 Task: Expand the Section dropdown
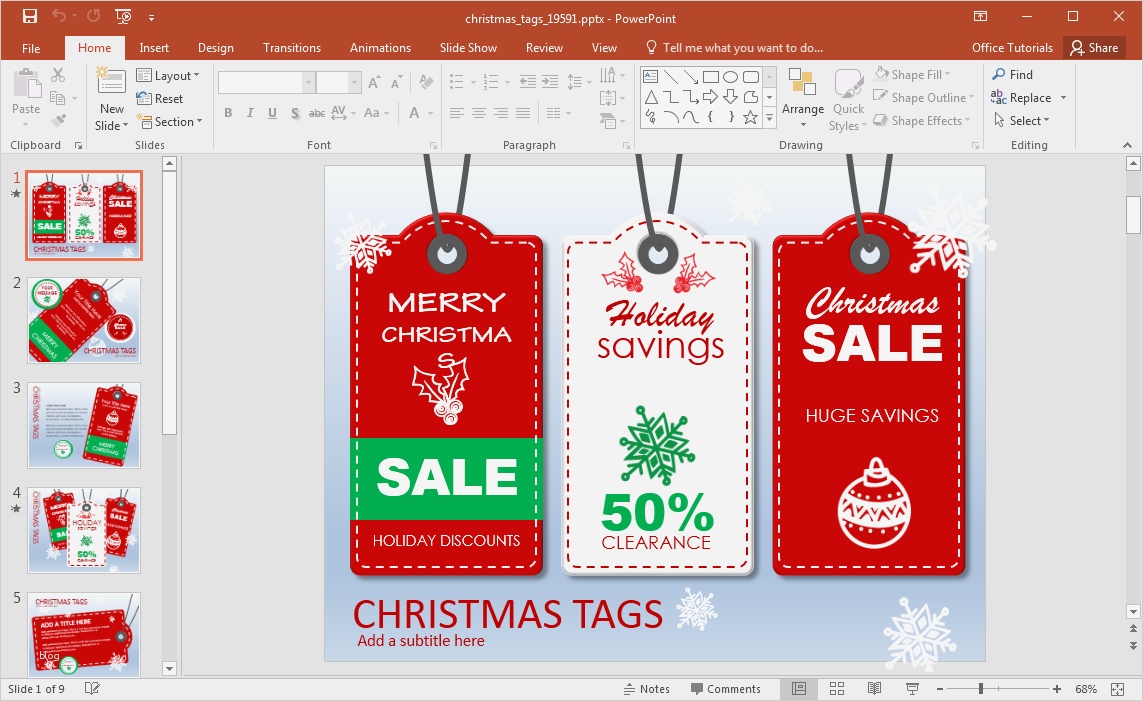pyautogui.click(x=169, y=122)
